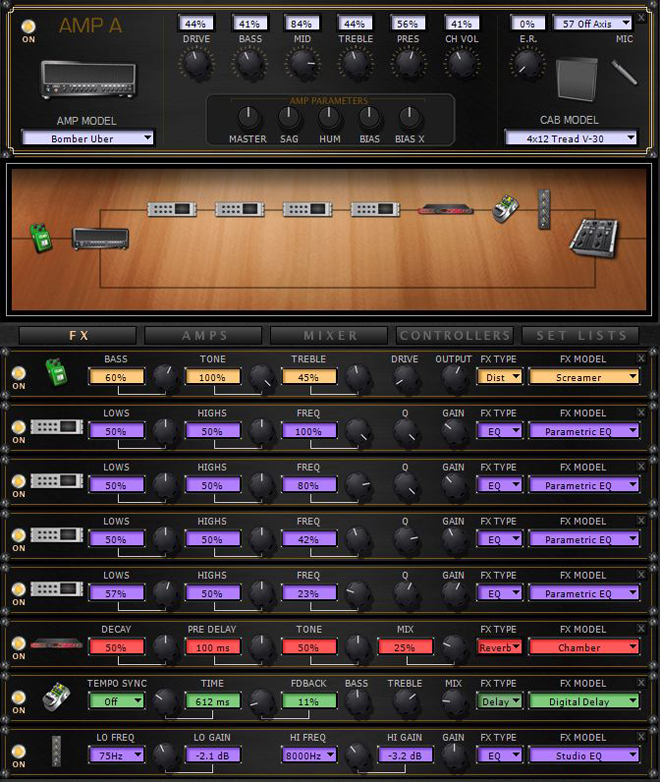This screenshot has height=782, width=660.
Task: Open the Bomber Uber amp model dropdown
Action: coord(87,138)
